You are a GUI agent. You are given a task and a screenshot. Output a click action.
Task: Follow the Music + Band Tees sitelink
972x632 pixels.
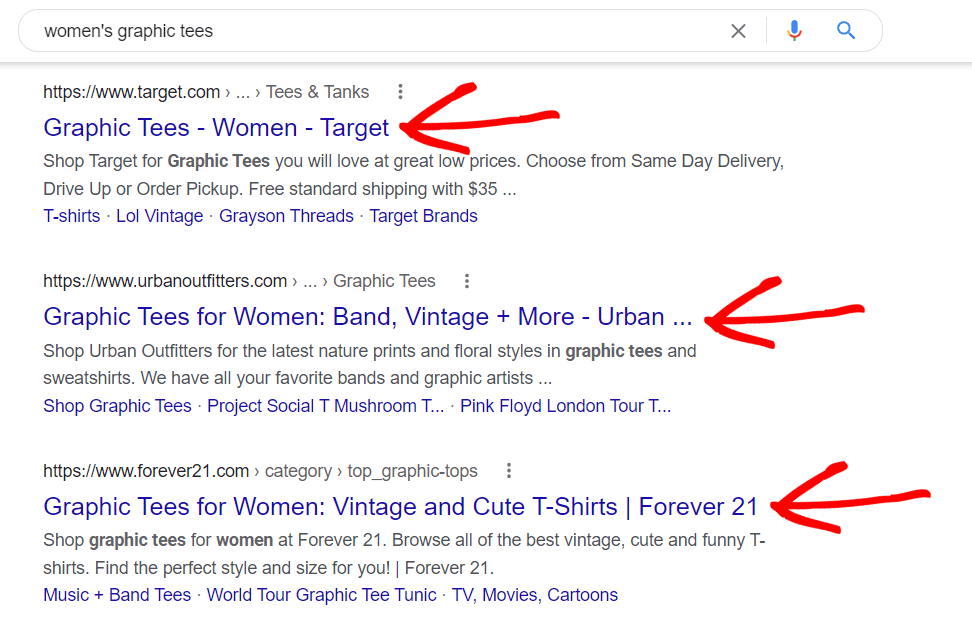117,595
